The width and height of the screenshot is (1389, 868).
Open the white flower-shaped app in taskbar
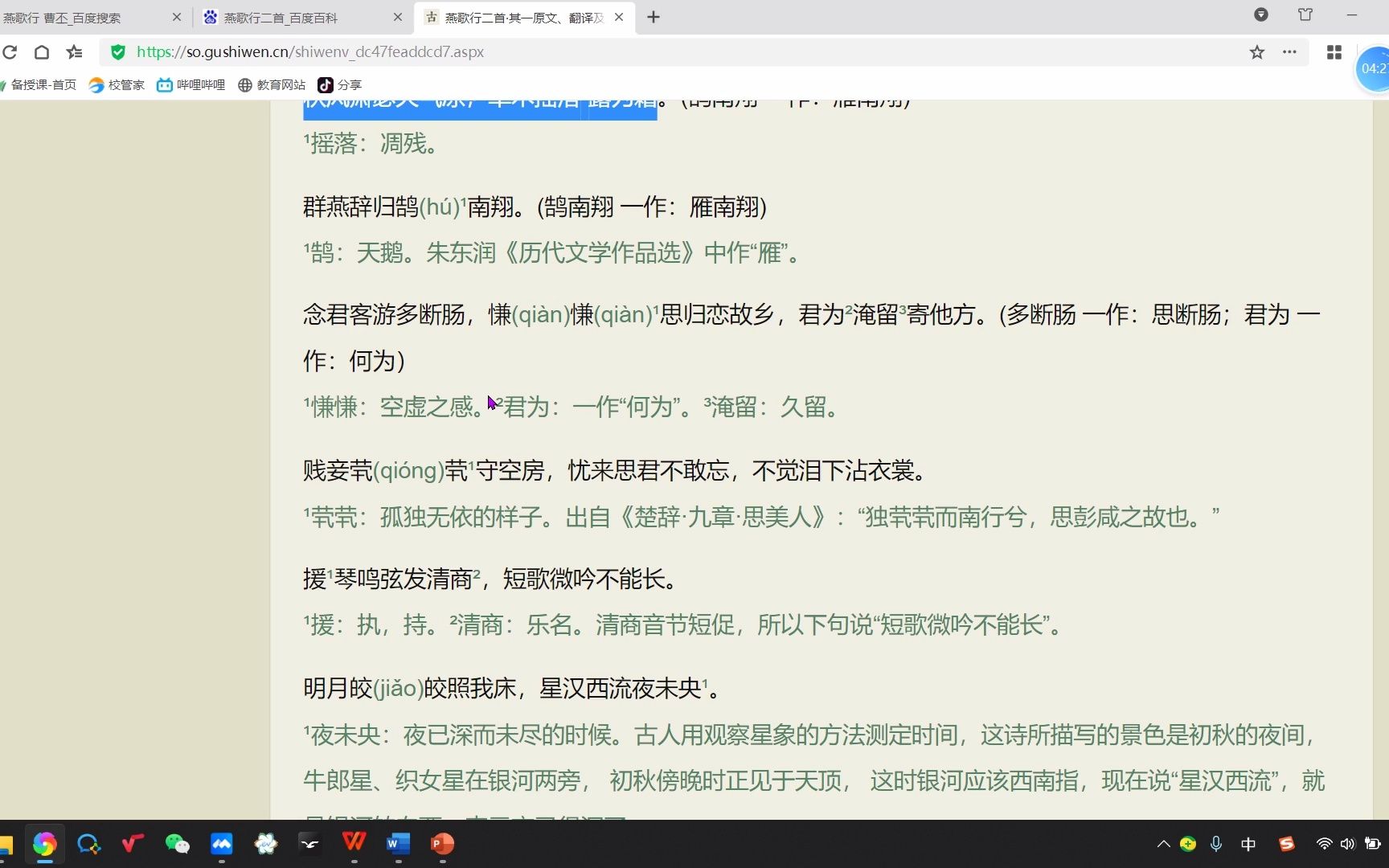[x=265, y=844]
